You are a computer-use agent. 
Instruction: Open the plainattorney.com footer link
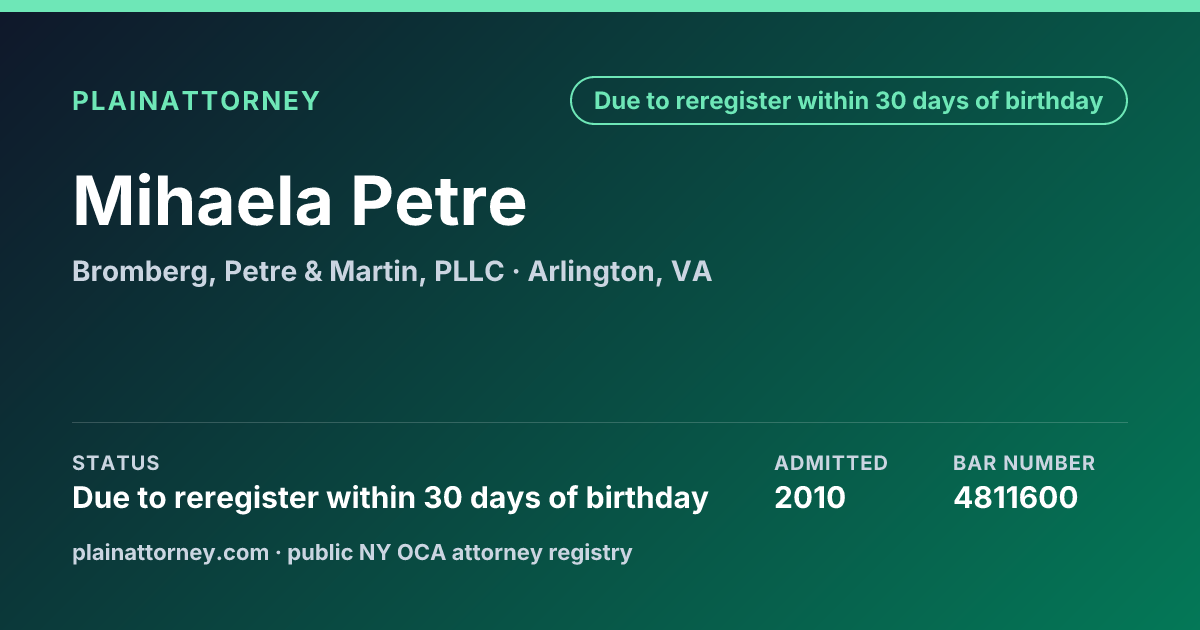click(x=170, y=553)
